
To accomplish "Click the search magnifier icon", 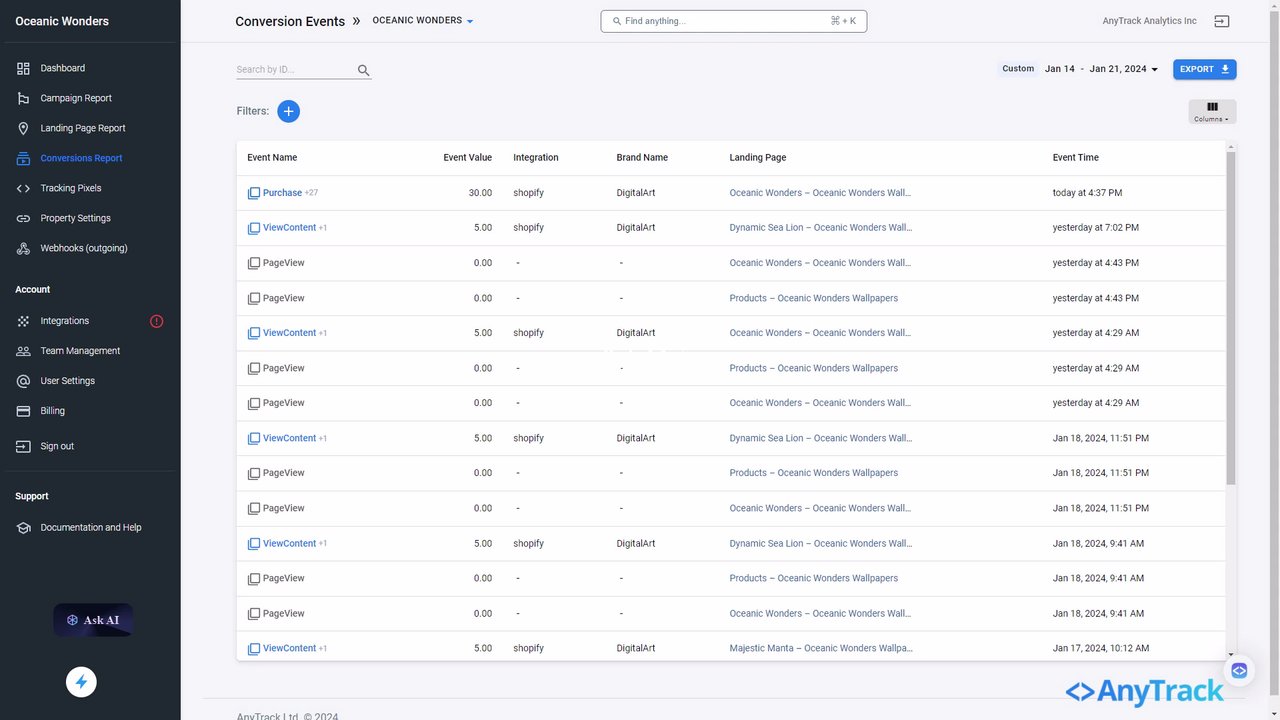I will 364,71.
